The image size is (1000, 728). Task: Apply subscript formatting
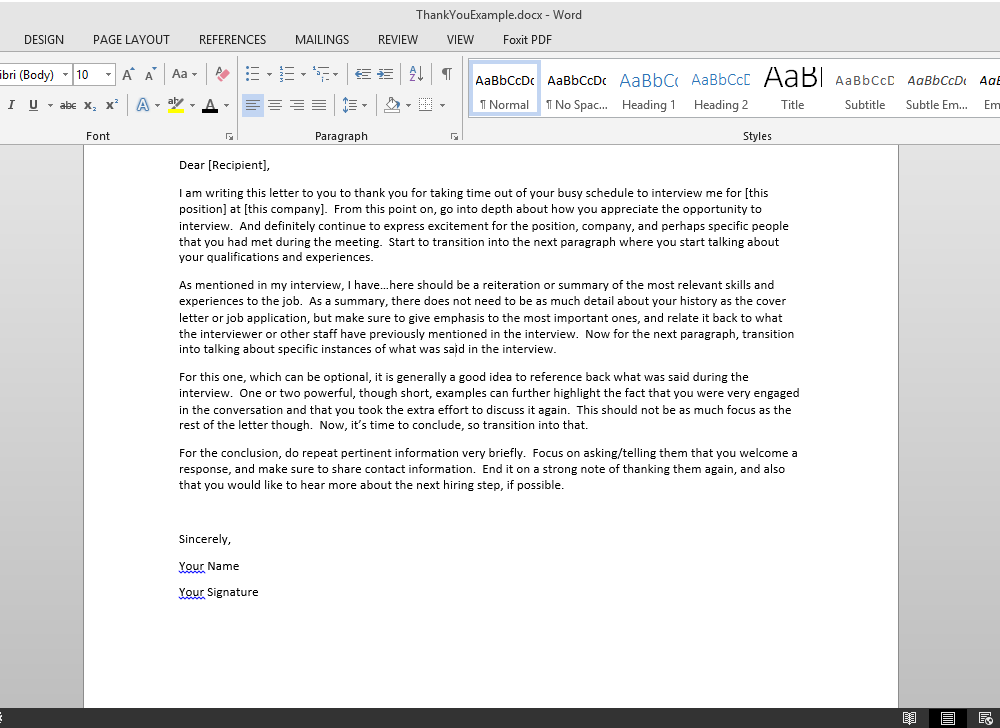[x=91, y=106]
